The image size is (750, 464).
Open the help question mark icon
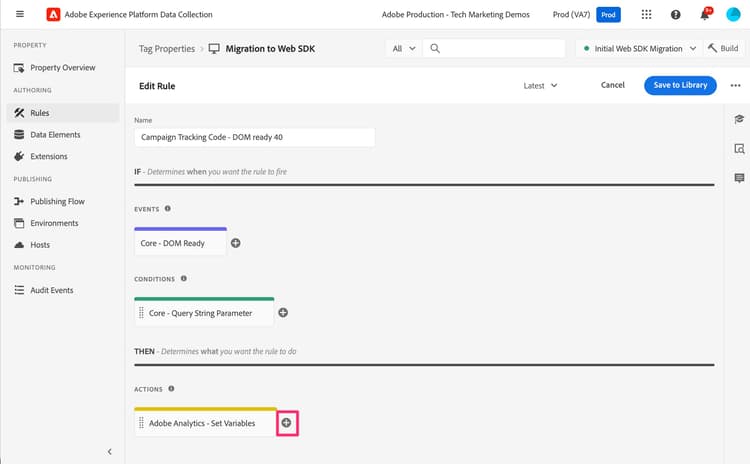[675, 15]
